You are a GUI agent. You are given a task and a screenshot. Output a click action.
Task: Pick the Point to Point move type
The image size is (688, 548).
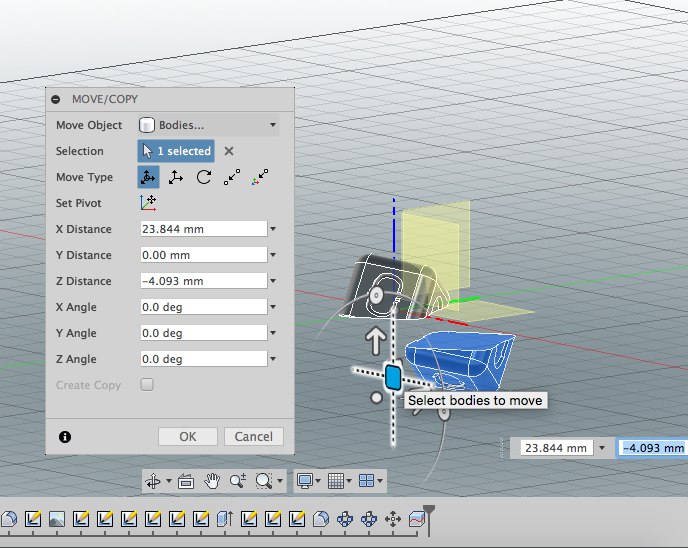[232, 177]
